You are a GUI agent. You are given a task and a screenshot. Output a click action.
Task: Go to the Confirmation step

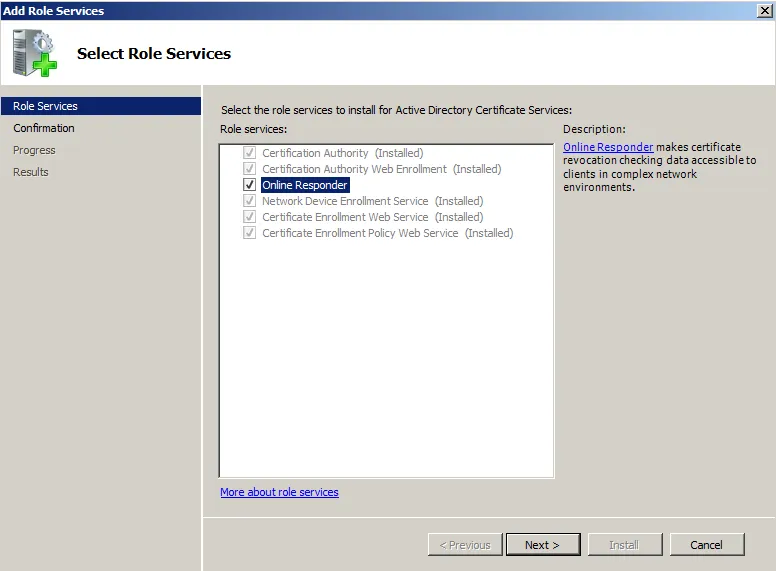pos(44,128)
